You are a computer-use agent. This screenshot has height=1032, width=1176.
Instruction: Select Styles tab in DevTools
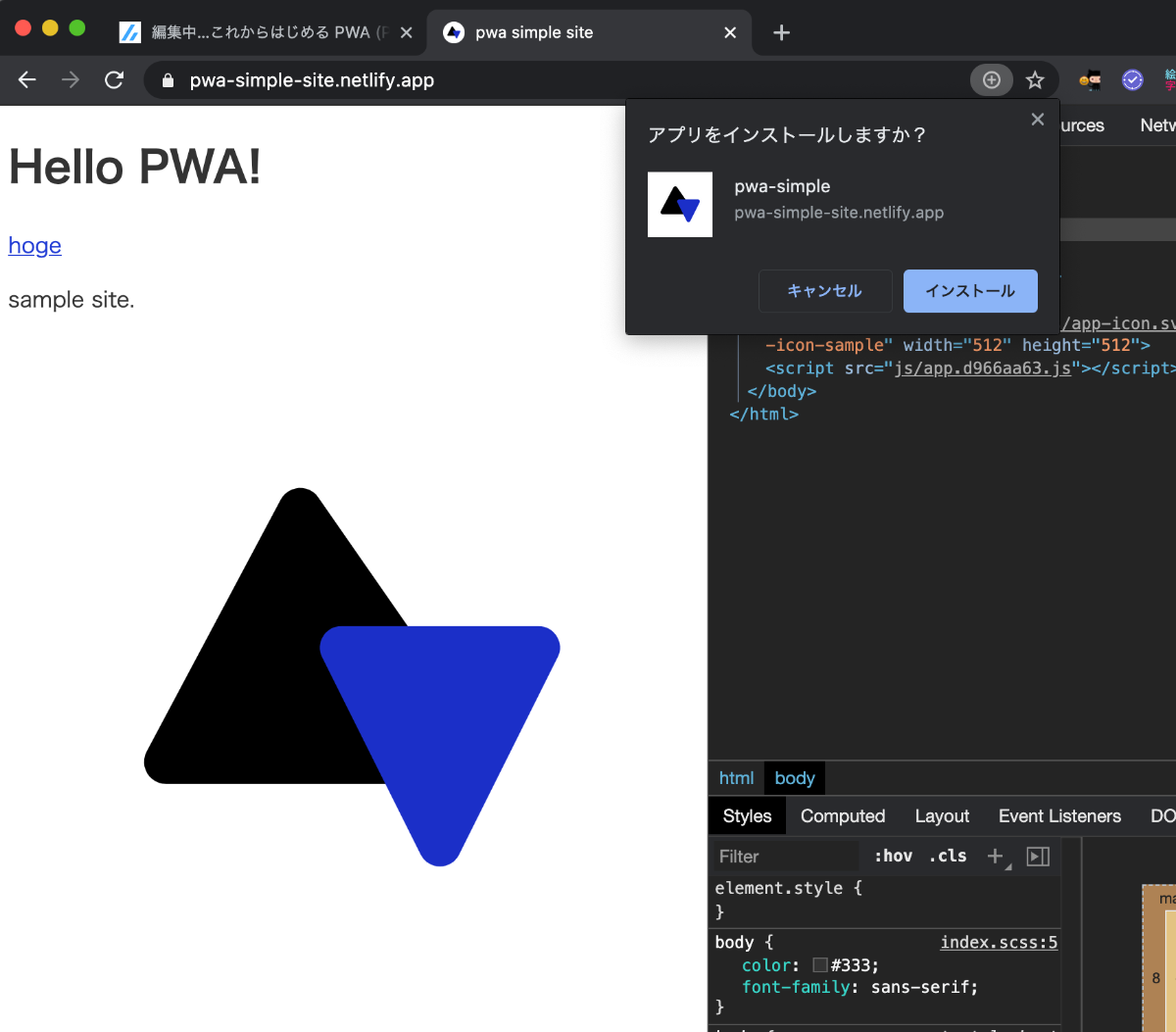[747, 816]
